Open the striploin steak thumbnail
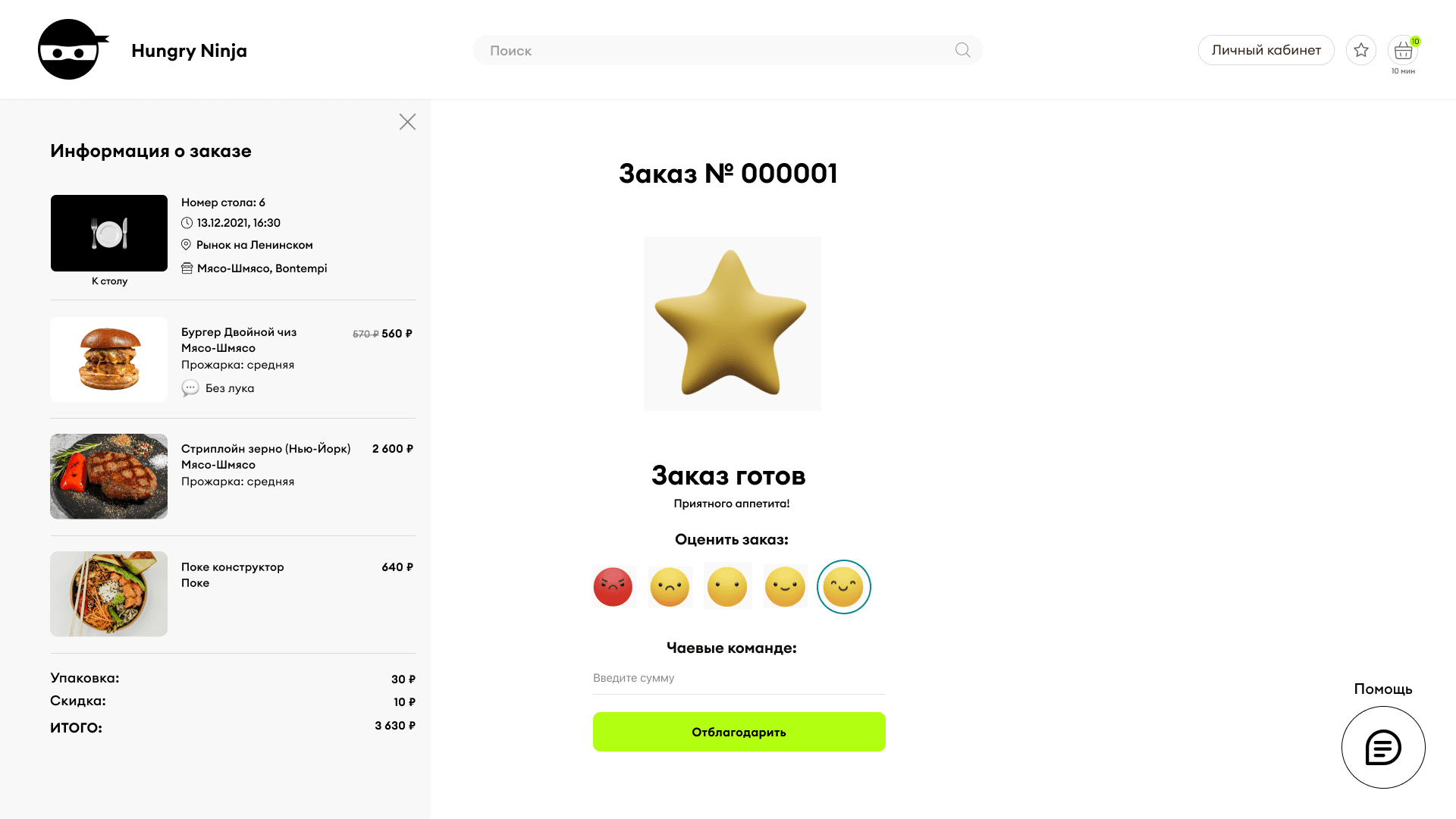 (x=108, y=476)
